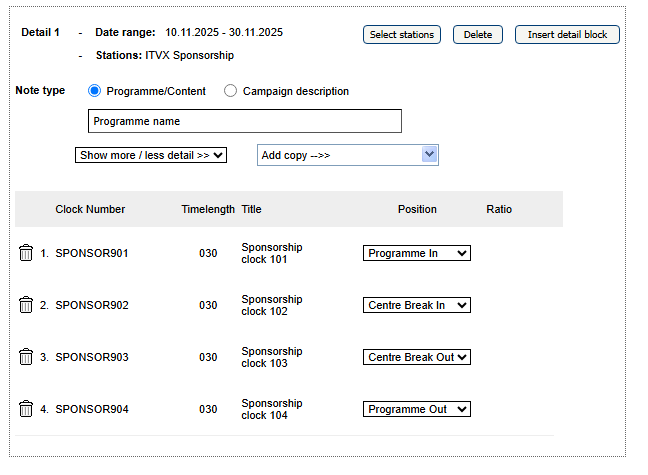Viewport: 648px width, 475px height.
Task: Click the Timelength column header
Action: pos(208,209)
